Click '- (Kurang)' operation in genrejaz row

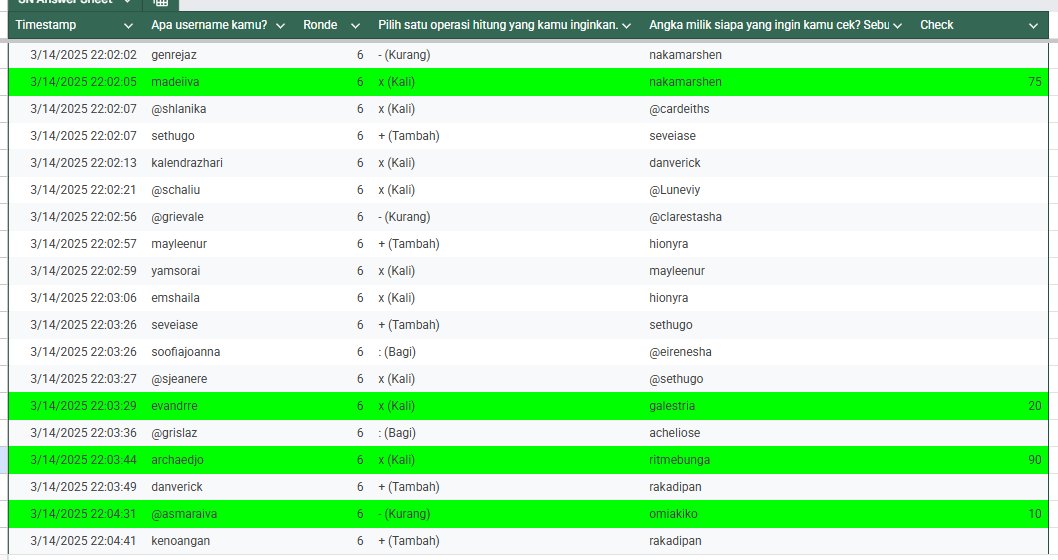click(x=404, y=55)
